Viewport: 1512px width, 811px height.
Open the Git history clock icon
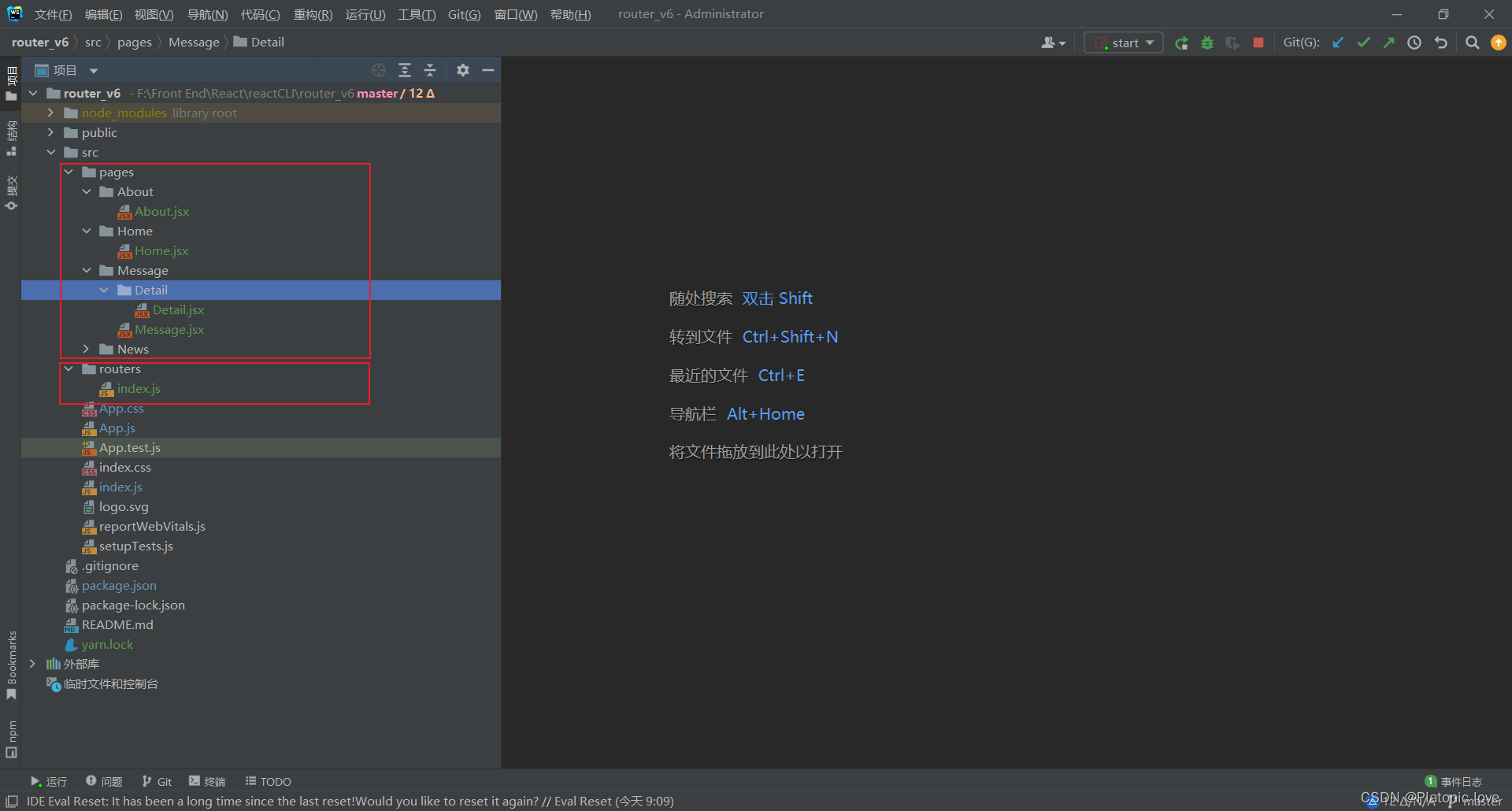[x=1414, y=43]
